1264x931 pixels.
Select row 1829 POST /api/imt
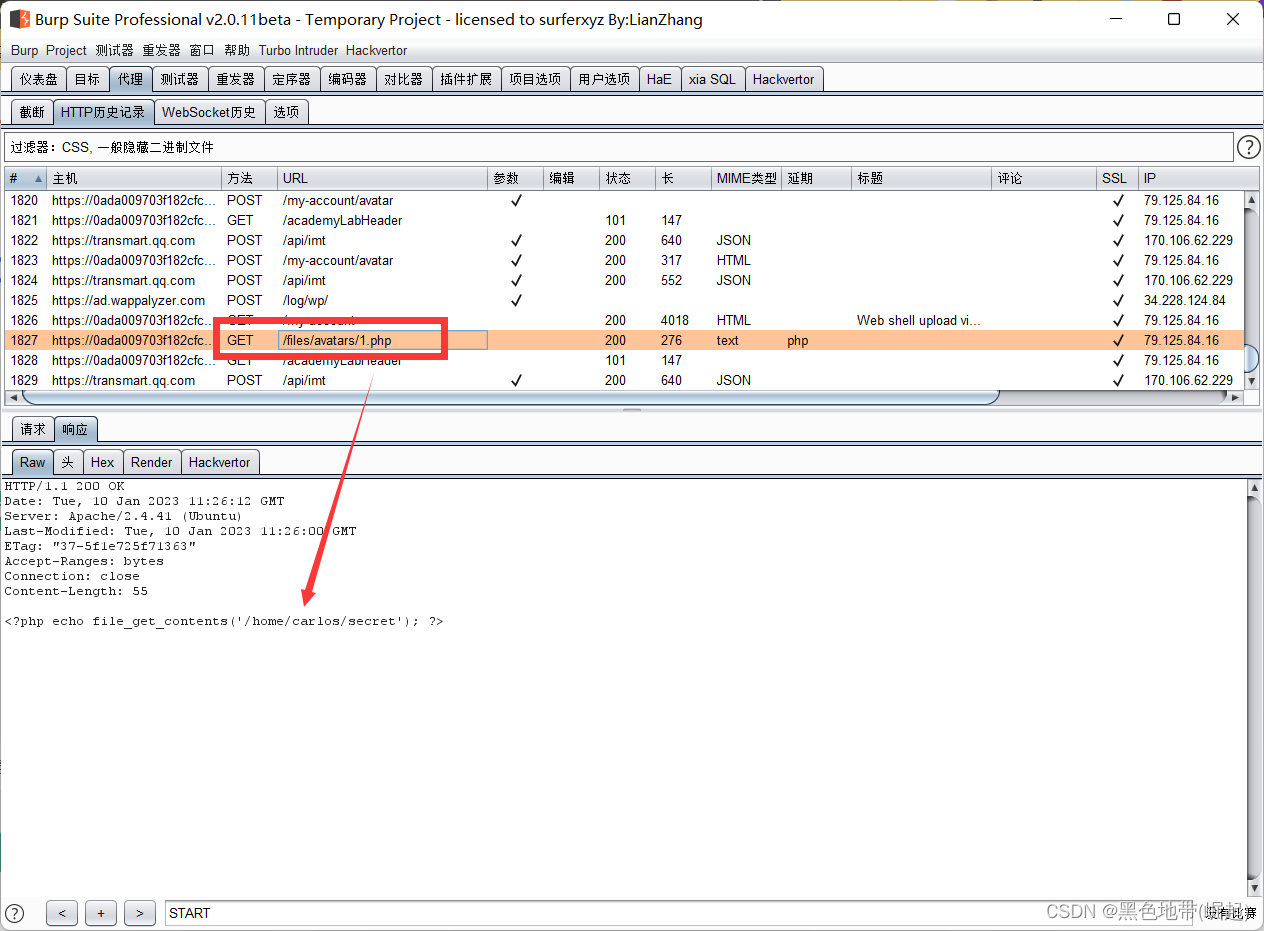pos(624,380)
